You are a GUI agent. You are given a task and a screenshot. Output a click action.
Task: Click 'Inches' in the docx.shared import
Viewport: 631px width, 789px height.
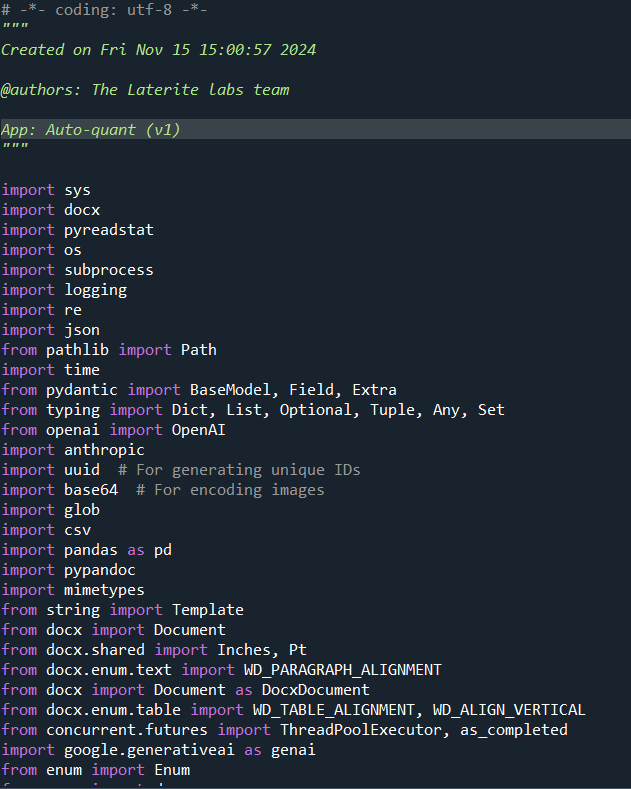coord(244,650)
